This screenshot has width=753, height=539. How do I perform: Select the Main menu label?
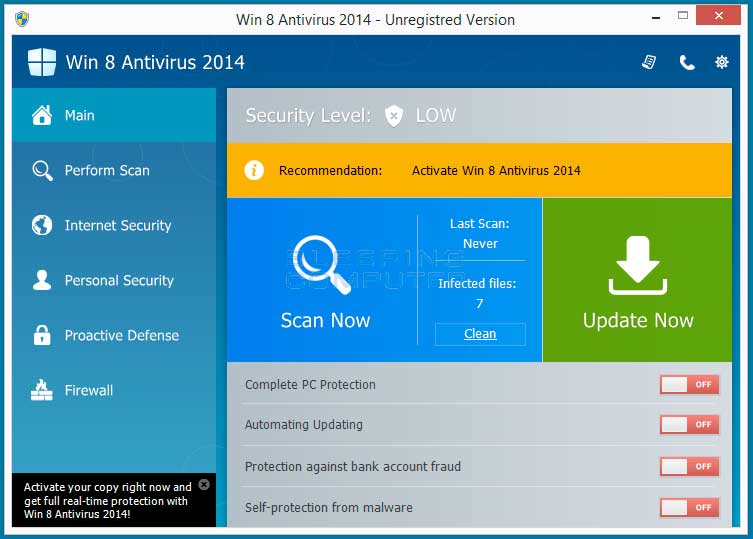[x=80, y=115]
